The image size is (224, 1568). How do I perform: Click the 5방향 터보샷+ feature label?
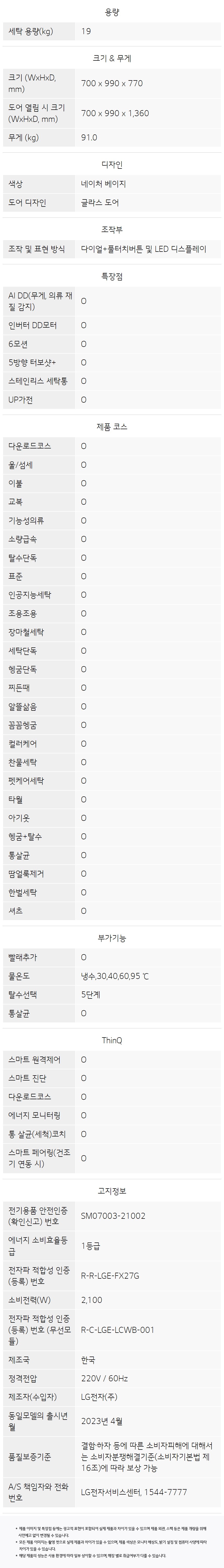coord(32,363)
